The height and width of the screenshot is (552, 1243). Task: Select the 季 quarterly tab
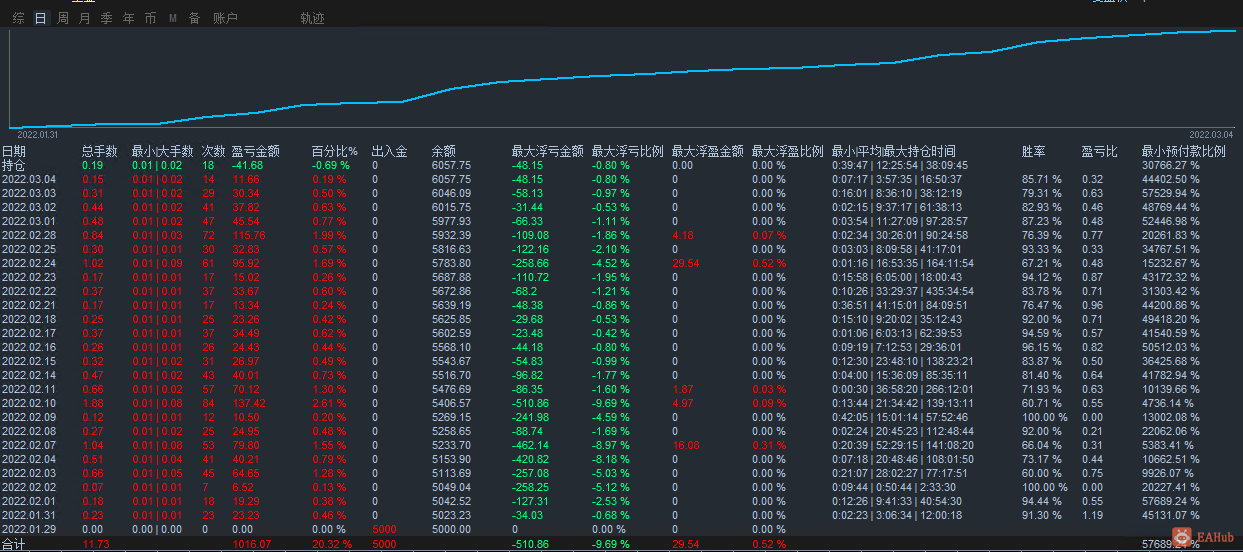(x=106, y=18)
